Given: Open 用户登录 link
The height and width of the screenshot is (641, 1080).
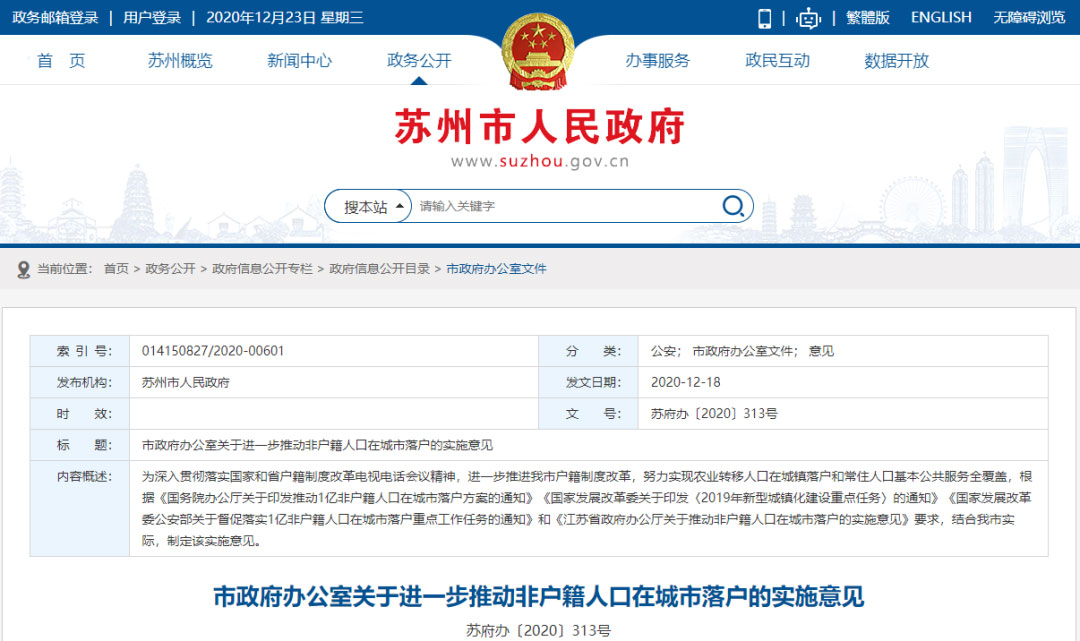Looking at the screenshot, I should pos(152,17).
